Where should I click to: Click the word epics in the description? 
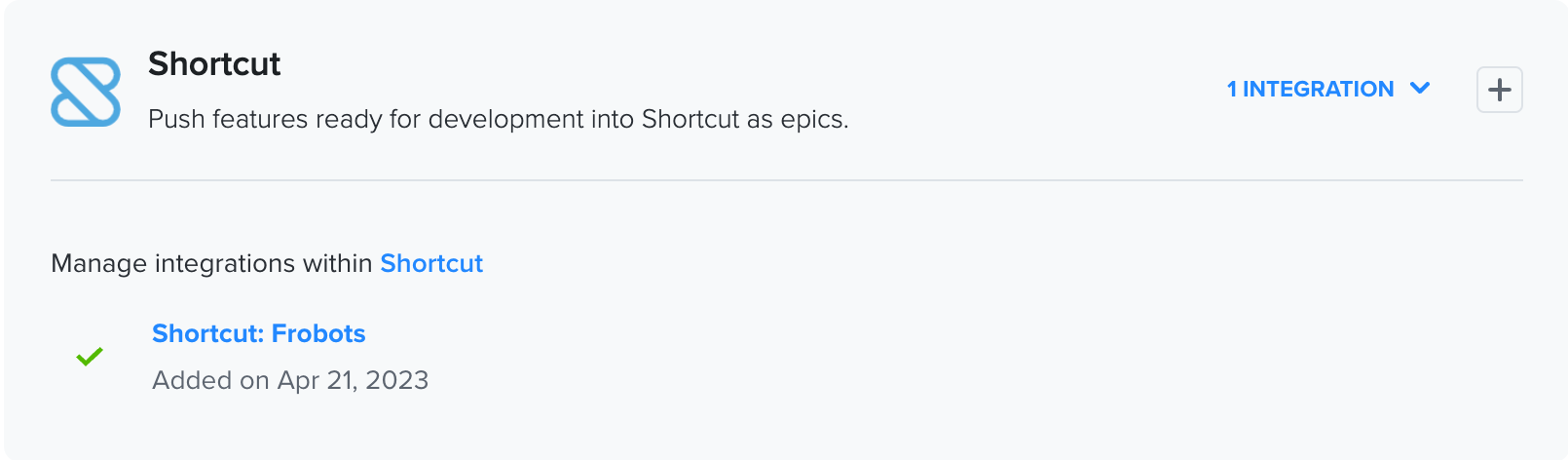(814, 120)
